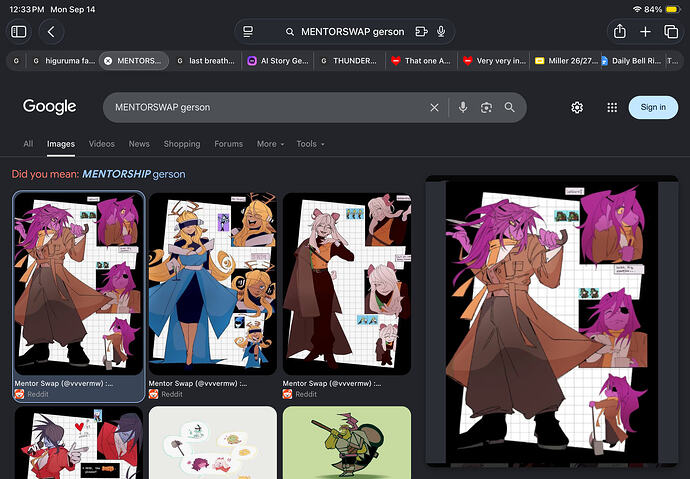Tap the battery indicator in status bar
Viewport: 690px width, 479px height.
[673, 9]
